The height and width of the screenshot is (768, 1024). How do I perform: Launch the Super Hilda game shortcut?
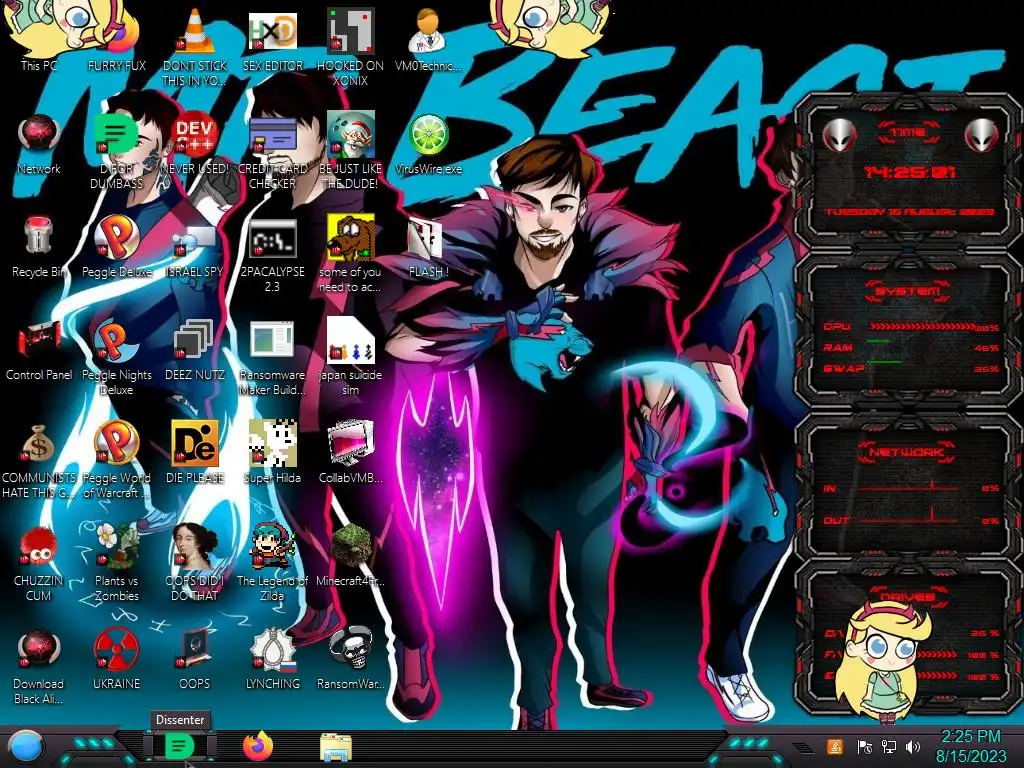click(x=272, y=452)
